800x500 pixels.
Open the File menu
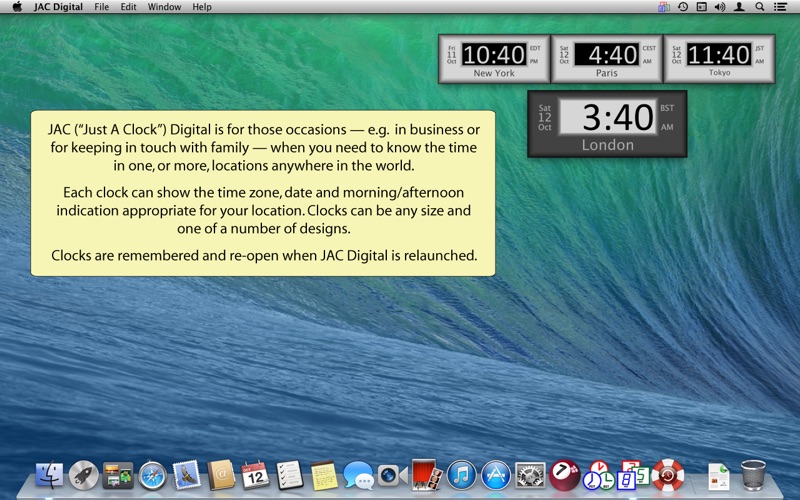pos(102,7)
